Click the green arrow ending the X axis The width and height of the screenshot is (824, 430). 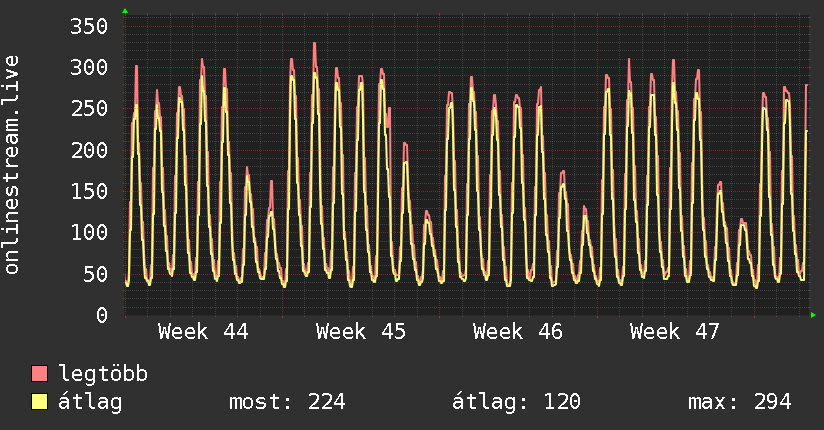coord(814,315)
